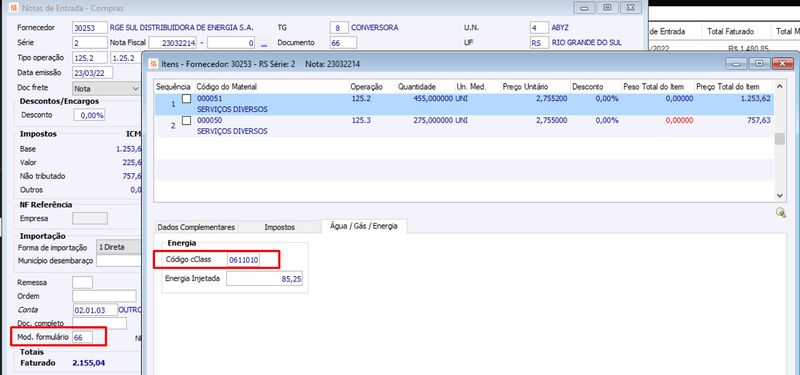Screen dimensions: 800x375
Task: Click the item grid scroll down arrow
Action: tap(779, 195)
